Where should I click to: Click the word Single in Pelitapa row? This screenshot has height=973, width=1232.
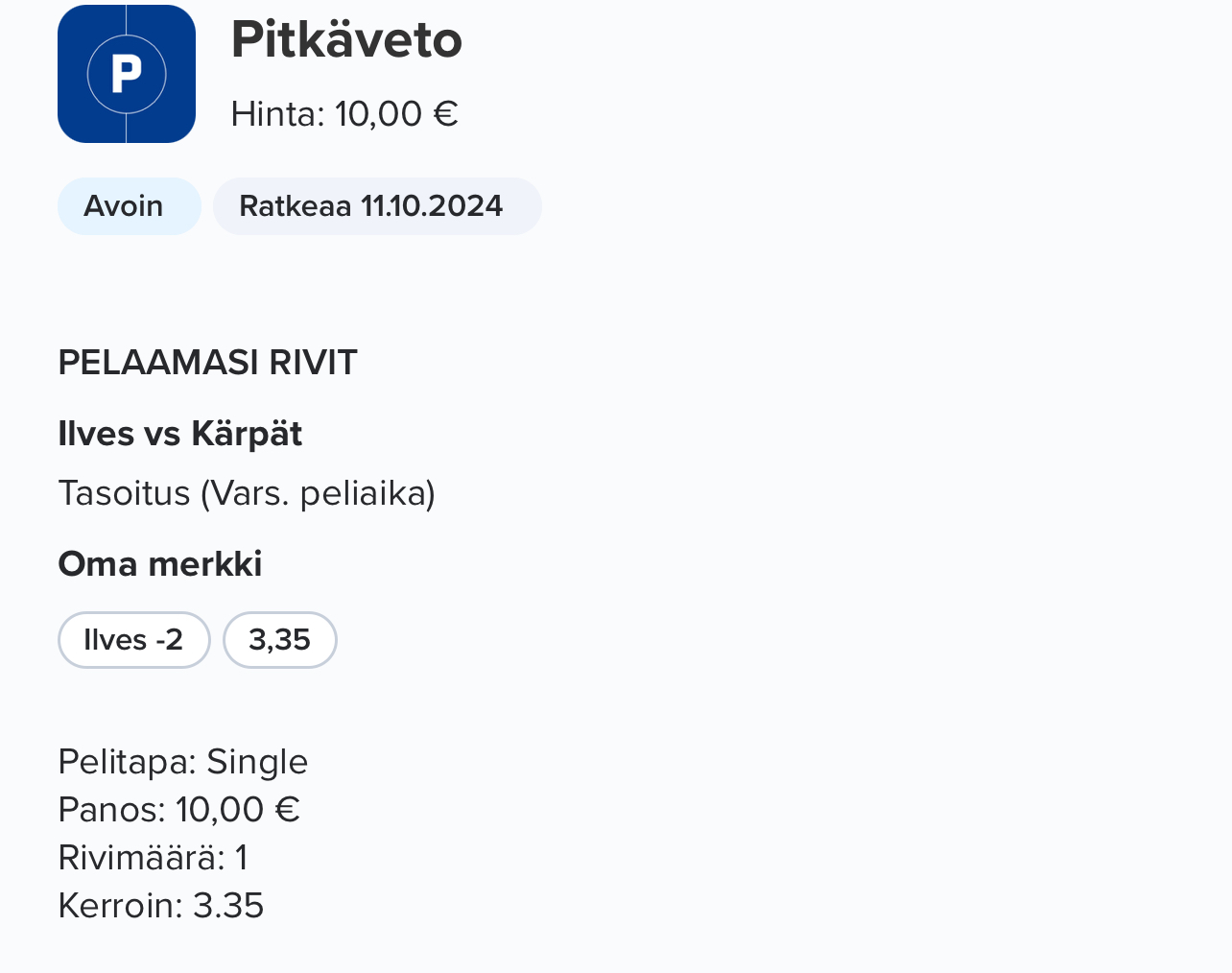coord(257,762)
